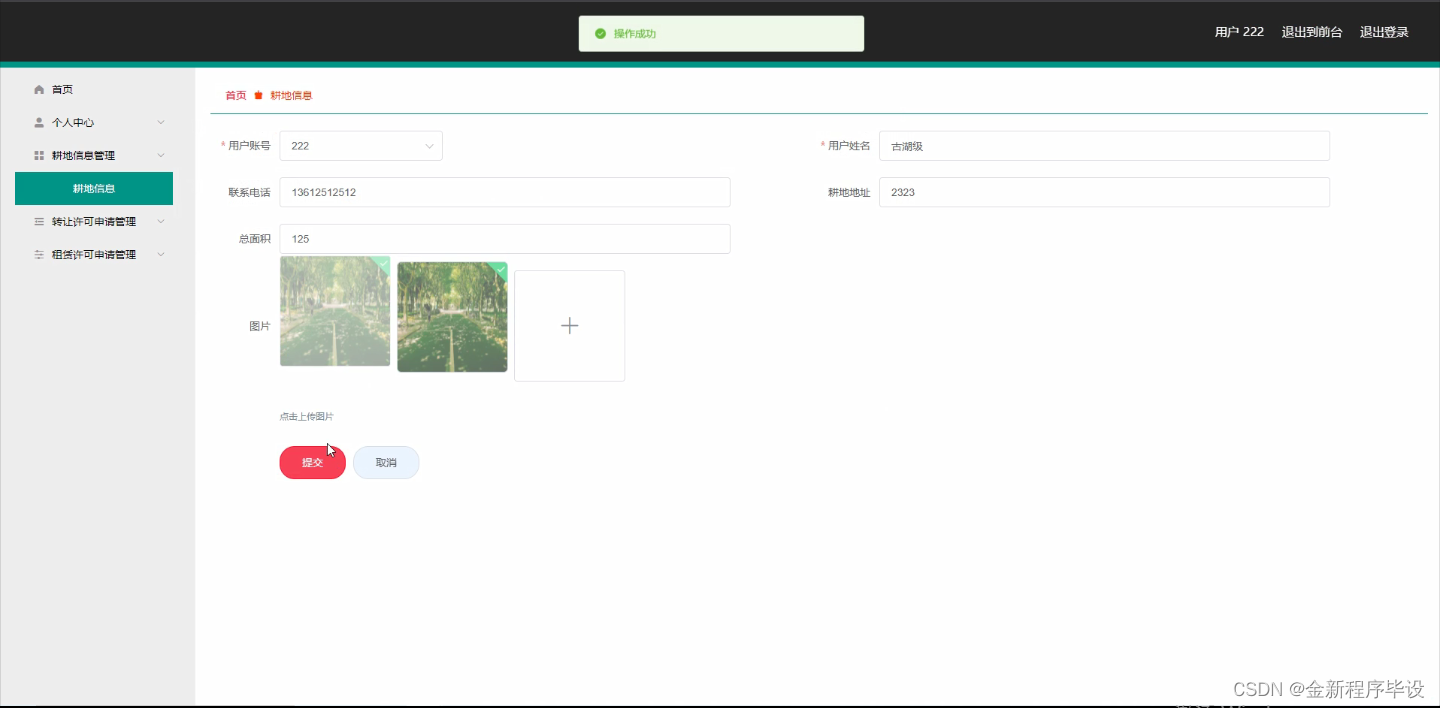This screenshot has height=708, width=1440.
Task: Click 耕地信息 in the breadcrumb
Action: [x=290, y=94]
